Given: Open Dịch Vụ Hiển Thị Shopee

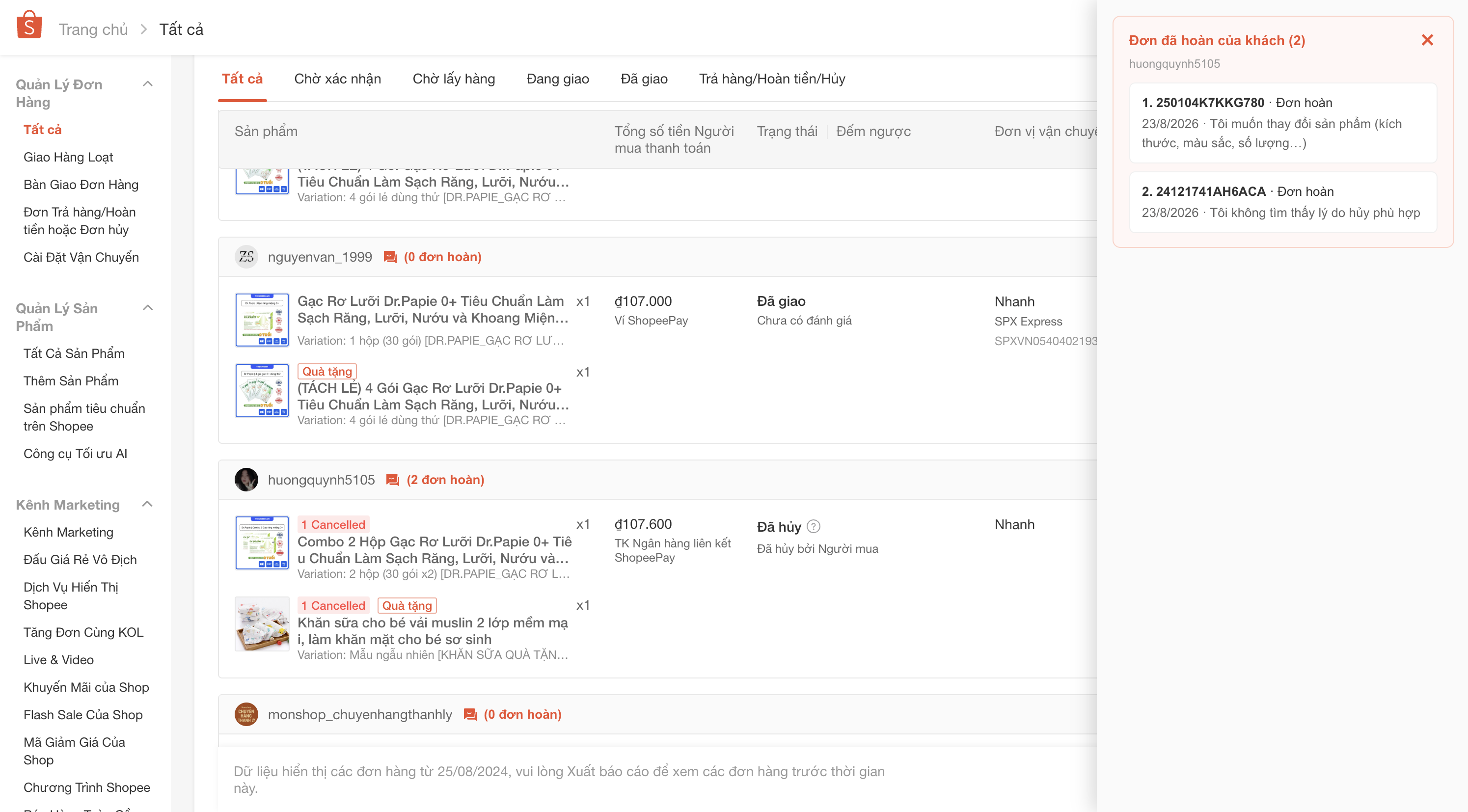Looking at the screenshot, I should [x=71, y=596].
